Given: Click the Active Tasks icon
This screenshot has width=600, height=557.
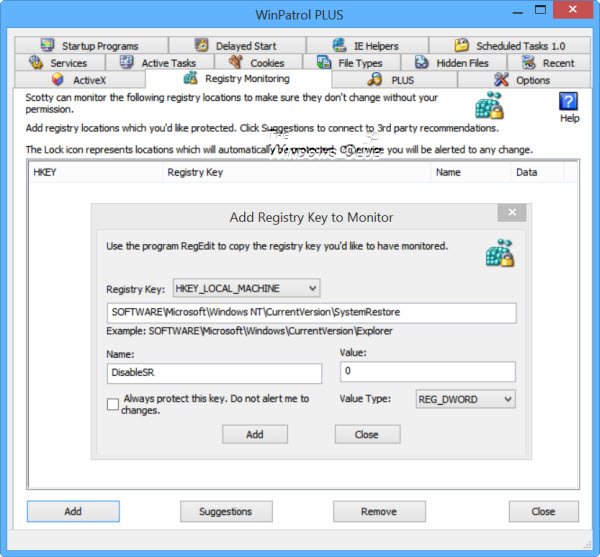Looking at the screenshot, I should (x=127, y=62).
